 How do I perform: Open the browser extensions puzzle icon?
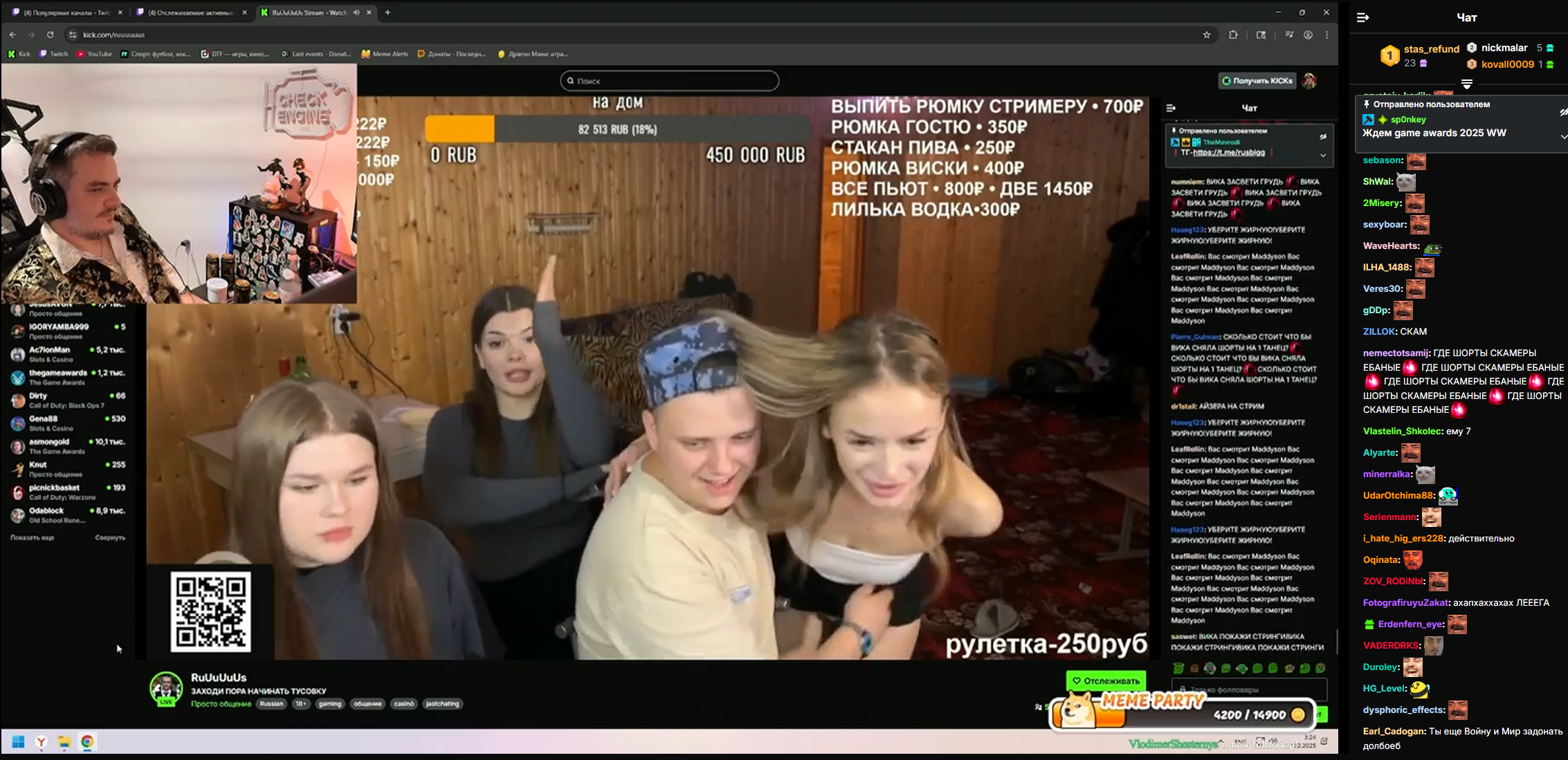1232,35
